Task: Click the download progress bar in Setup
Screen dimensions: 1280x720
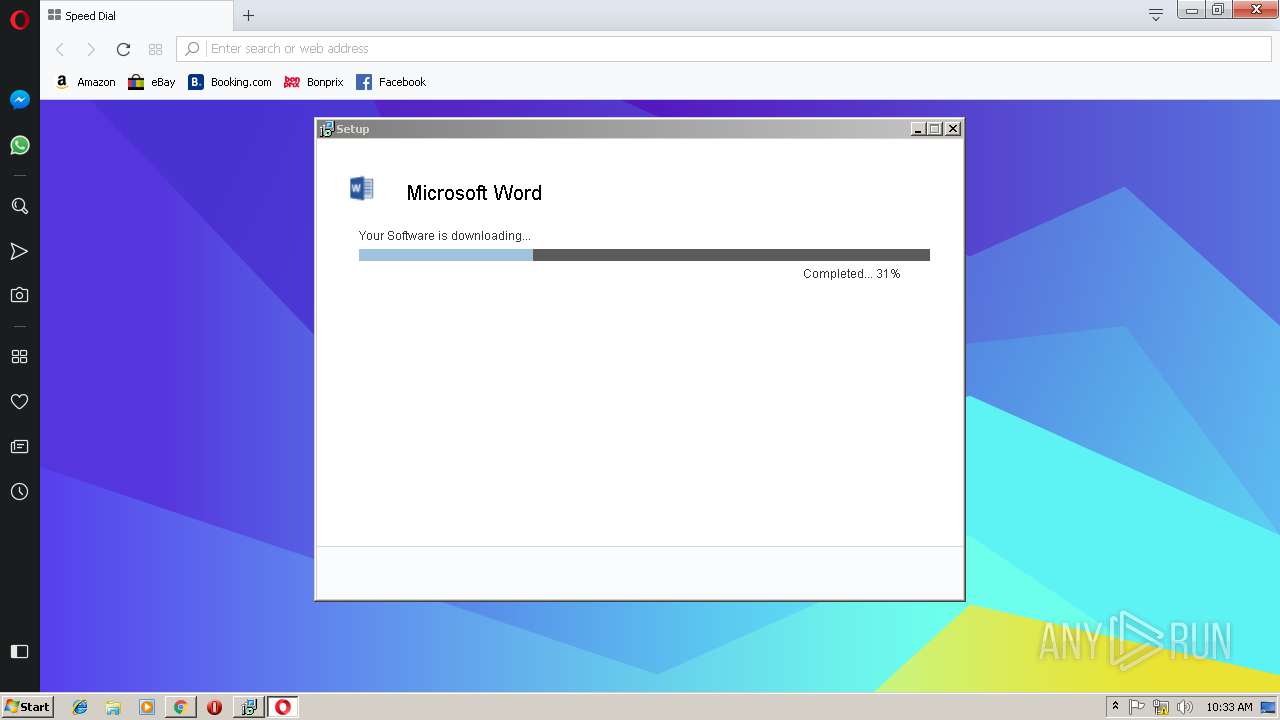Action: pyautogui.click(x=644, y=255)
